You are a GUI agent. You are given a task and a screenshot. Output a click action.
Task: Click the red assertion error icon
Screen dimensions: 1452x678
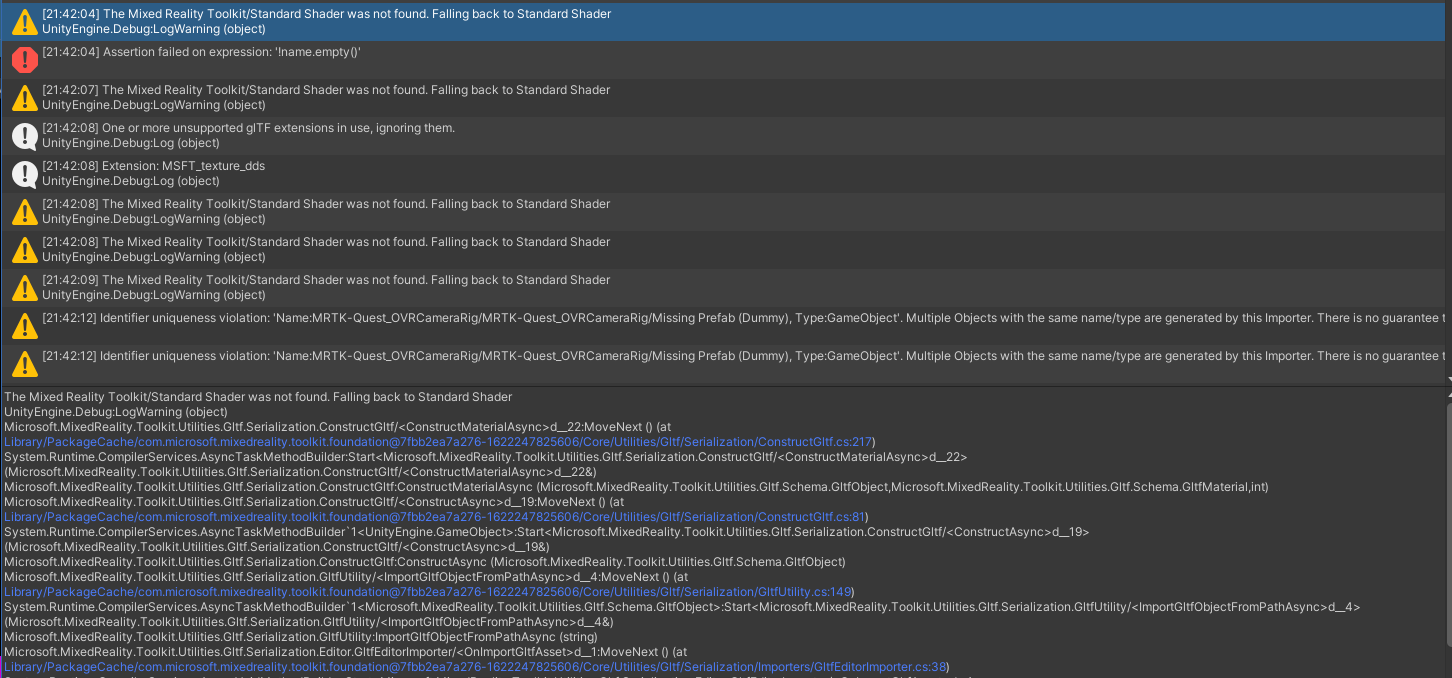pos(24,59)
